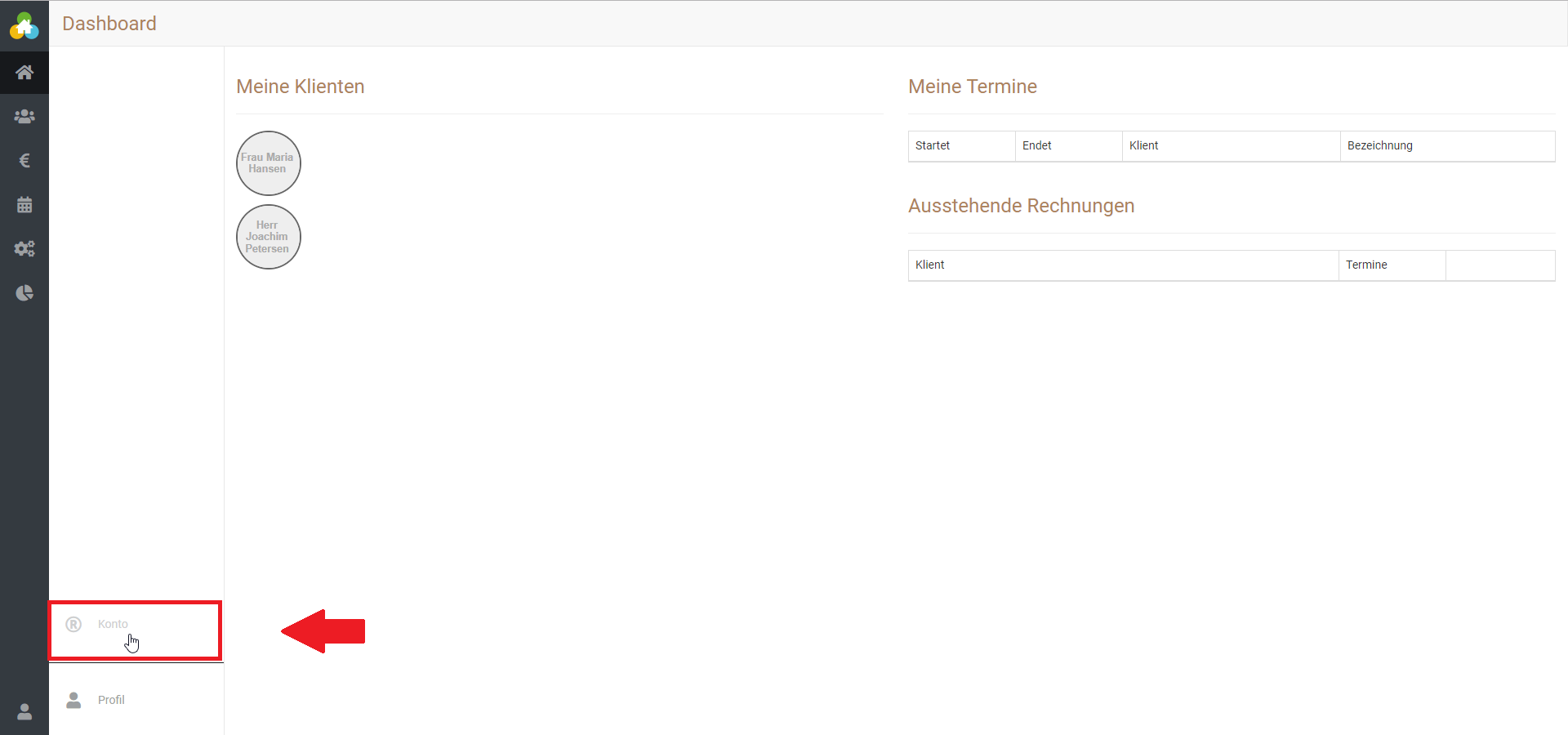The width and height of the screenshot is (1568, 735).
Task: Click Klient header in Meine Termine table
Action: 1143,145
